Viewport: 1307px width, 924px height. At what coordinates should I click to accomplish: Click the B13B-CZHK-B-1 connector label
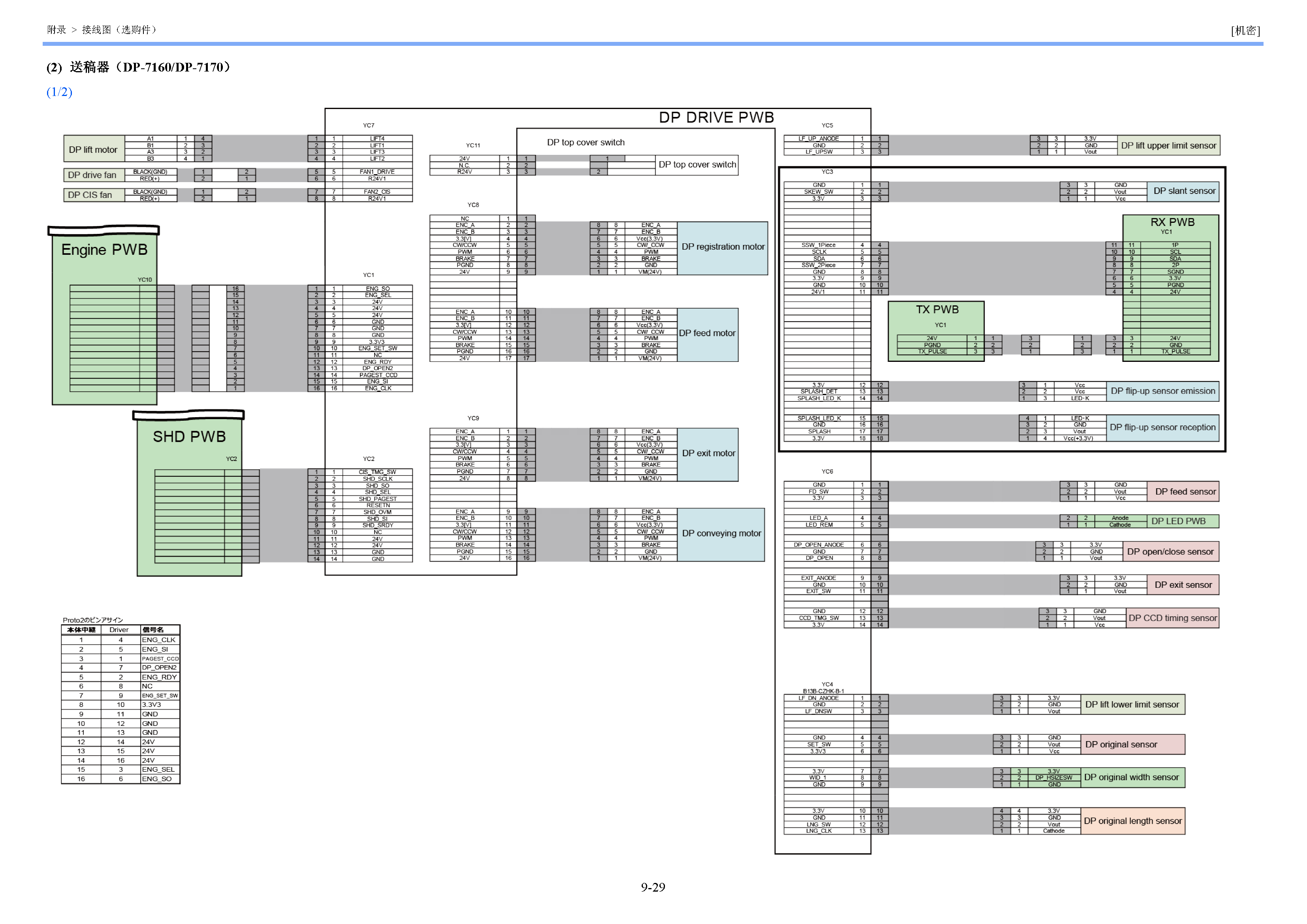(823, 691)
